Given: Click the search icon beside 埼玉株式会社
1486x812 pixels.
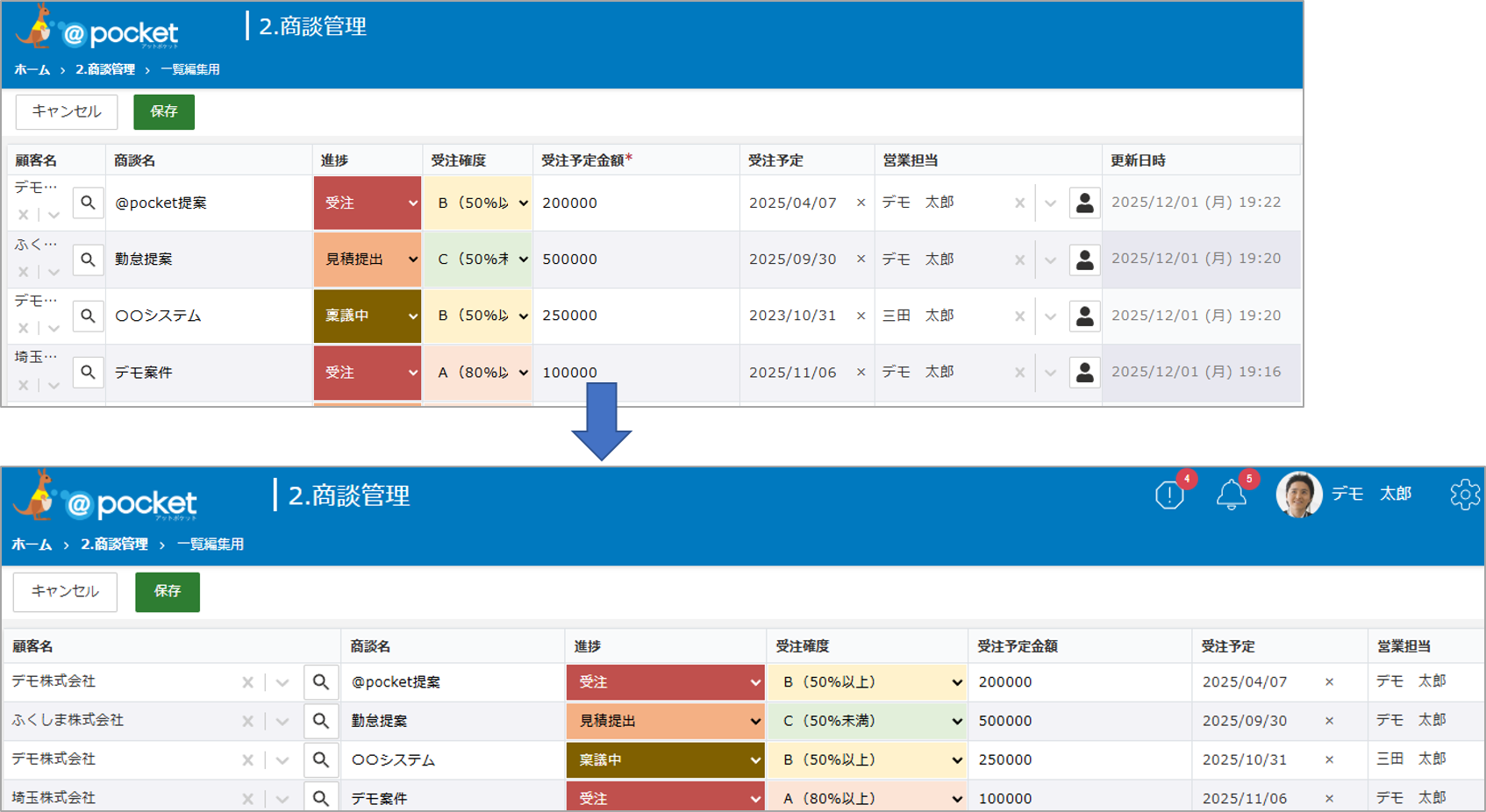Looking at the screenshot, I should pyautogui.click(x=321, y=798).
